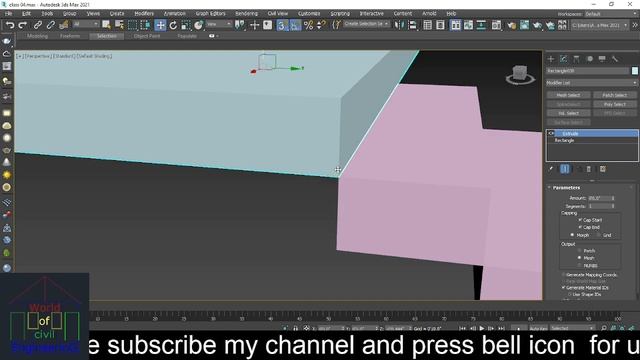This screenshot has height=360, width=640.
Task: Click the Extrude Amount input field
Action: click(599, 198)
